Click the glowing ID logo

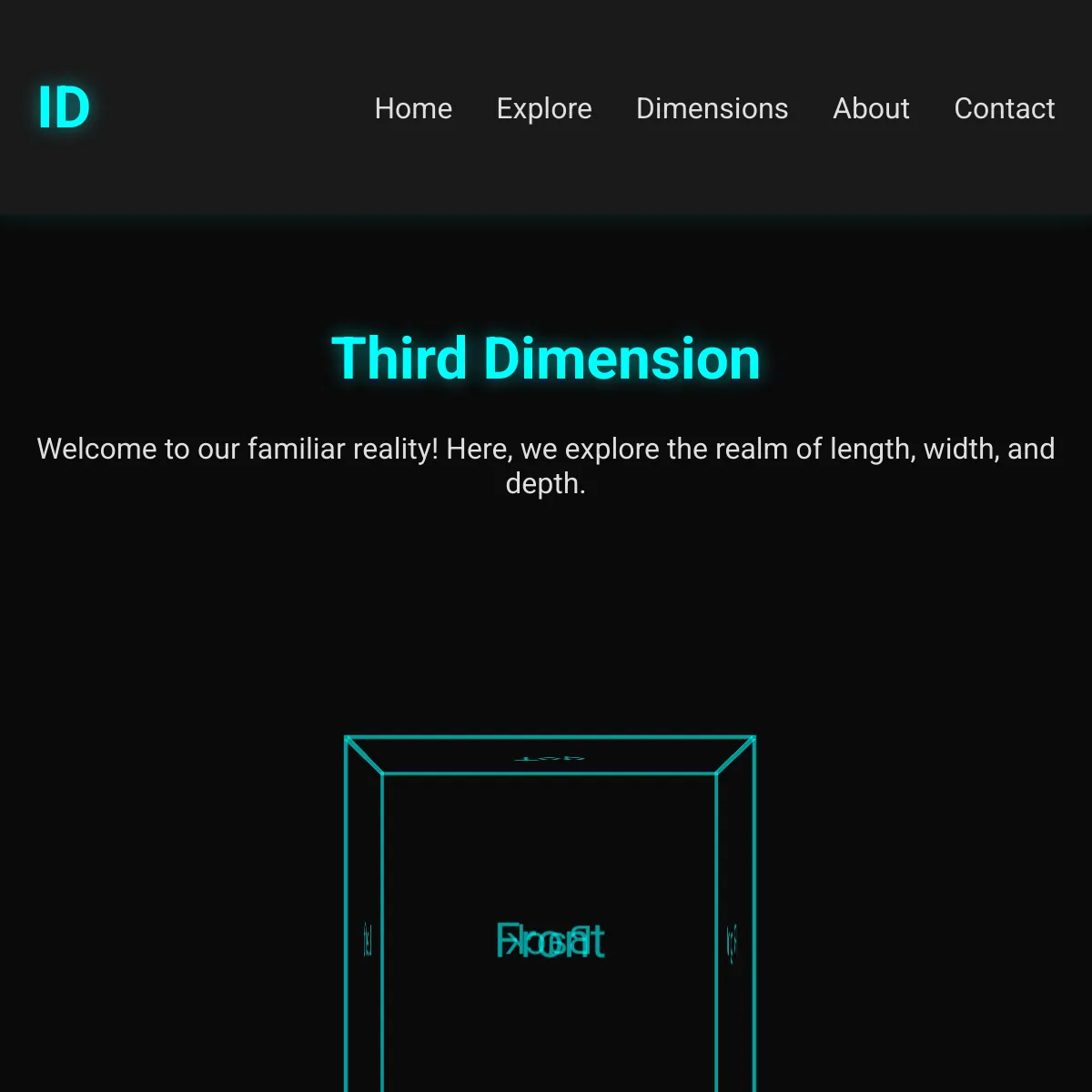64,108
